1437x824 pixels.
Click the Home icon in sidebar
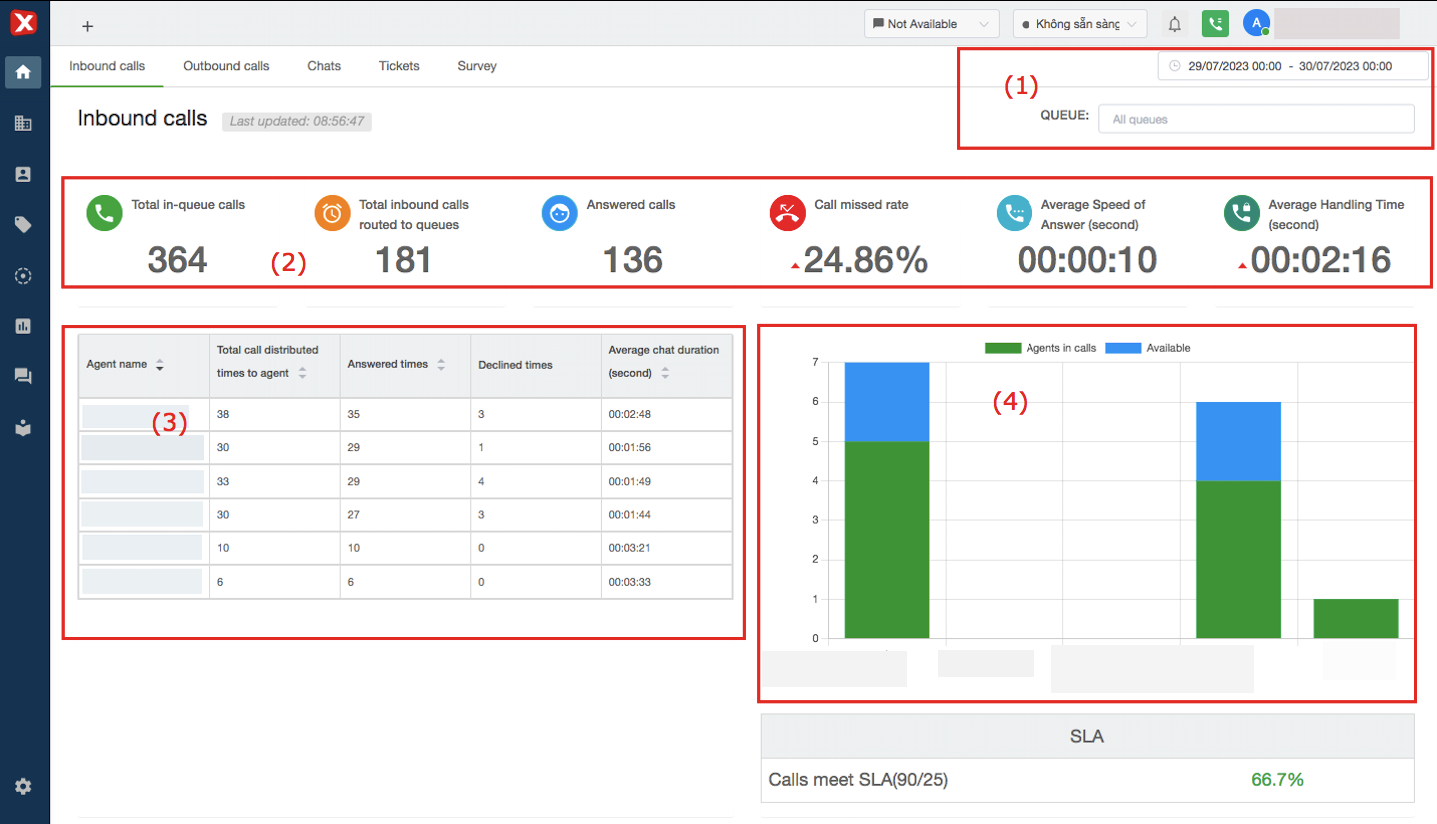pyautogui.click(x=23, y=72)
